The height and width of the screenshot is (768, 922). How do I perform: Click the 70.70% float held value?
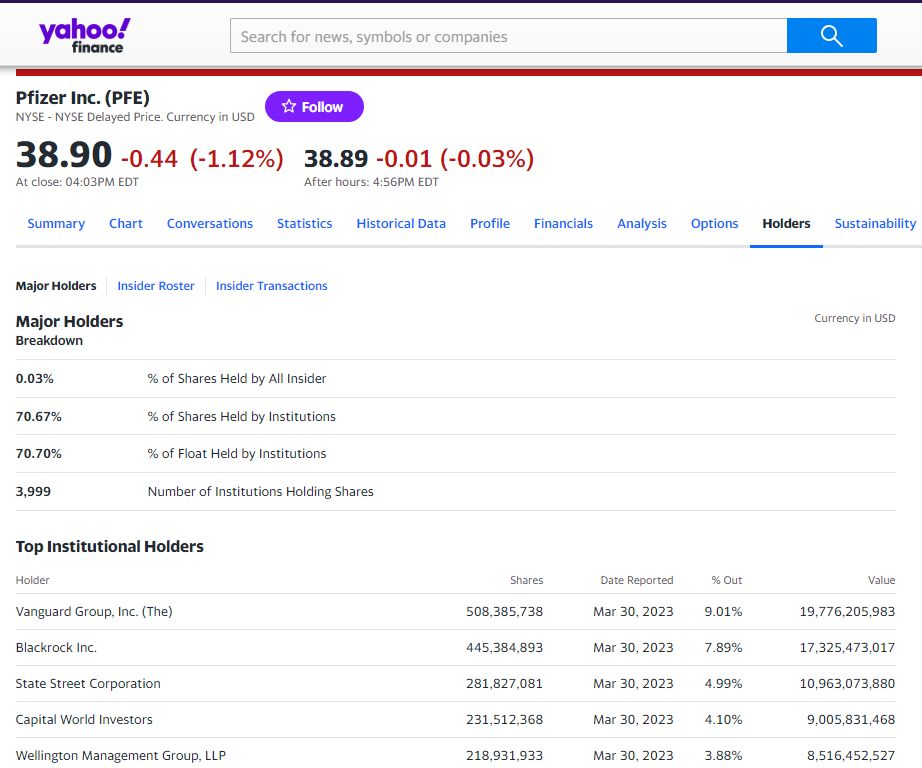pyautogui.click(x=39, y=453)
